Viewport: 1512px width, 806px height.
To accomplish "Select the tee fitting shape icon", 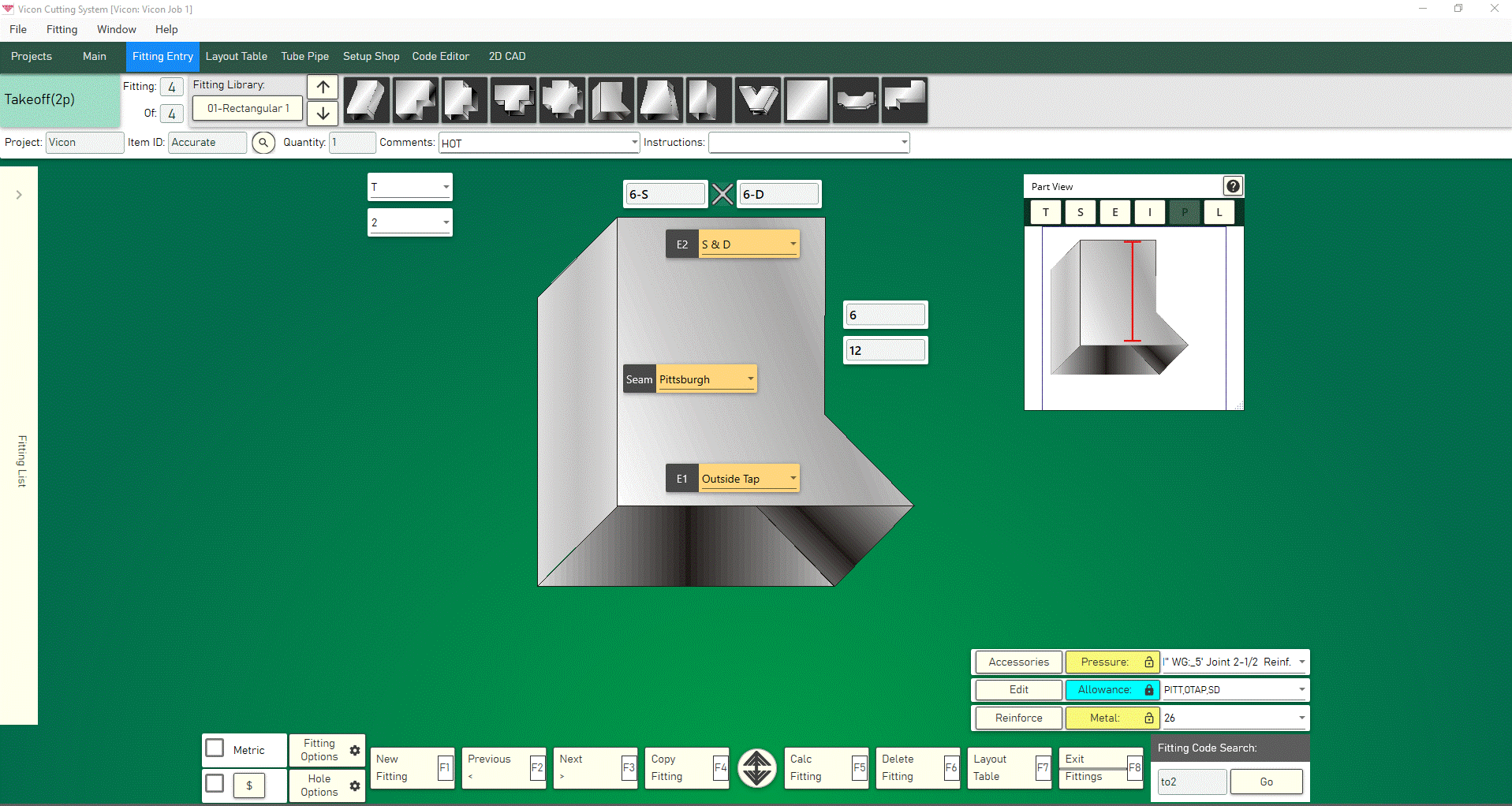I will 513,100.
